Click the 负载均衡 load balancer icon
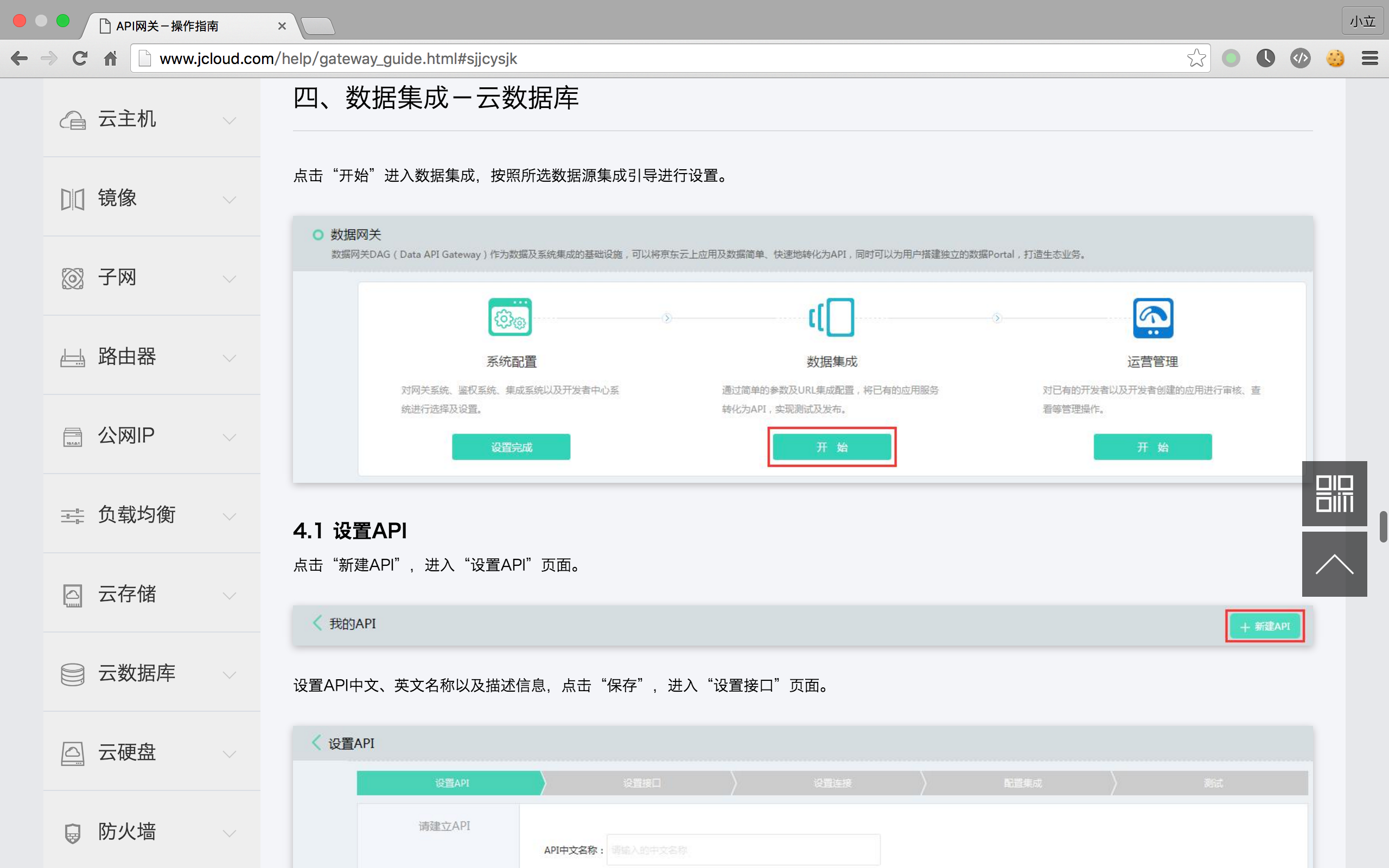 [73, 515]
